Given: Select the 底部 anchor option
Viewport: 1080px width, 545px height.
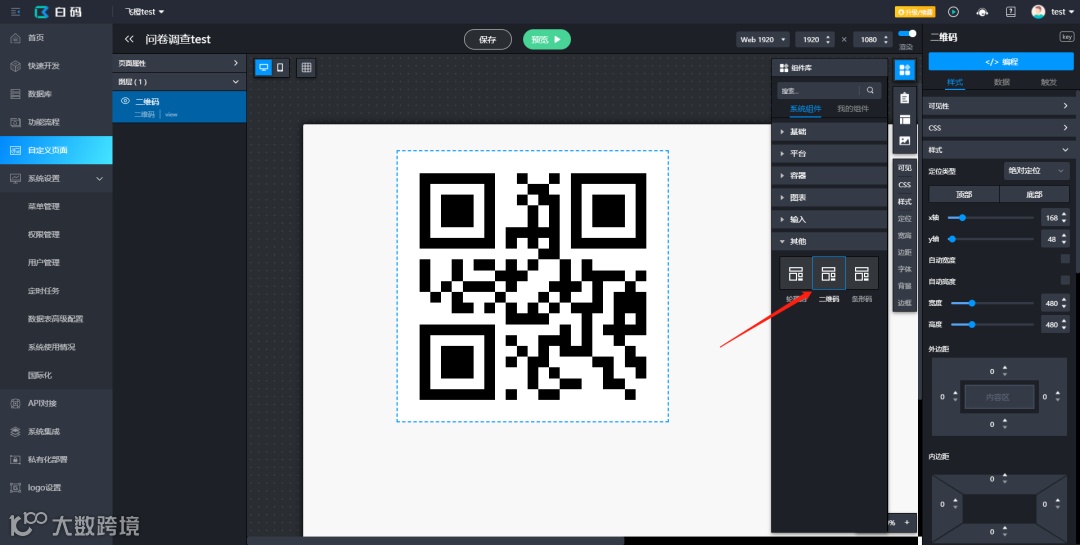Looking at the screenshot, I should (1034, 194).
